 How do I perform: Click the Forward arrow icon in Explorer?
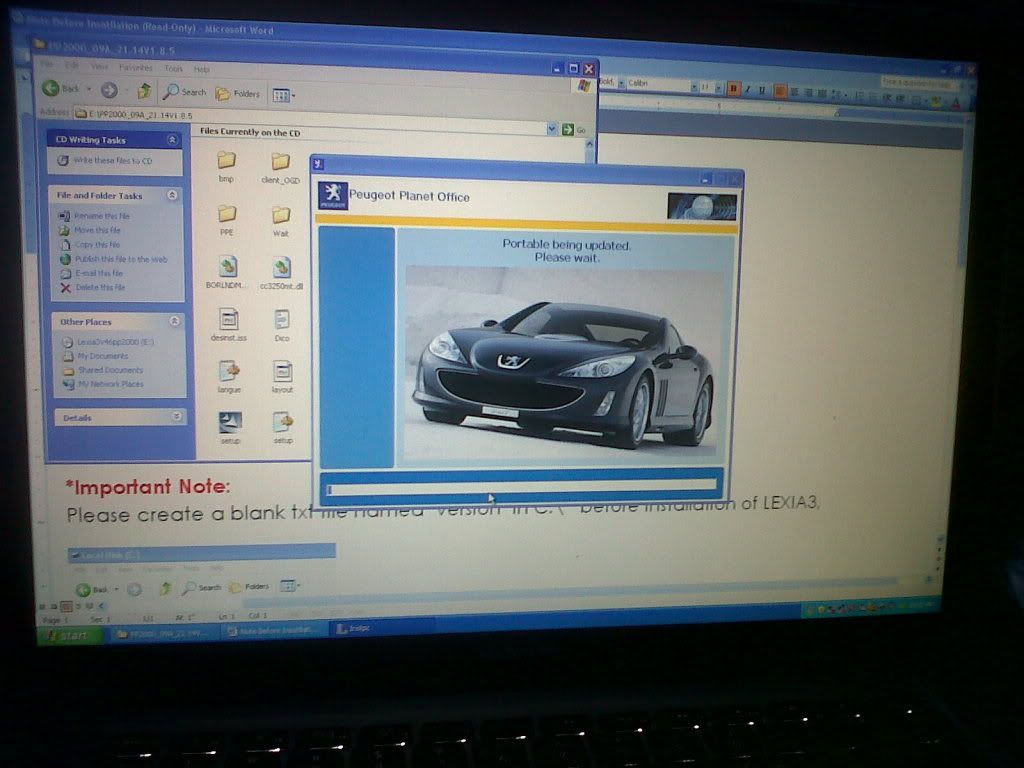click(109, 90)
